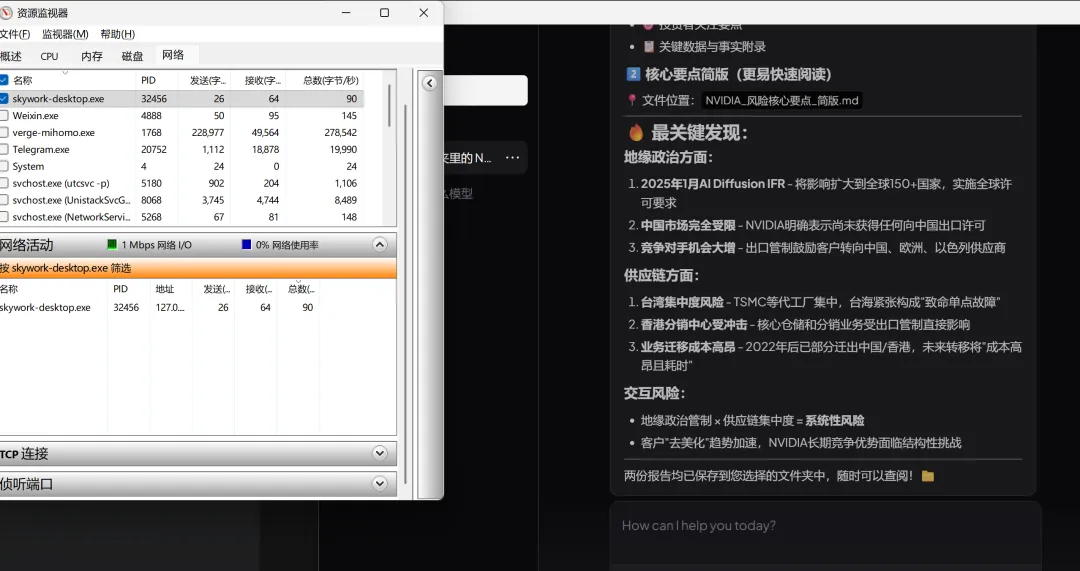Expand the 侦听端口 section
The width and height of the screenshot is (1080, 571).
click(380, 484)
